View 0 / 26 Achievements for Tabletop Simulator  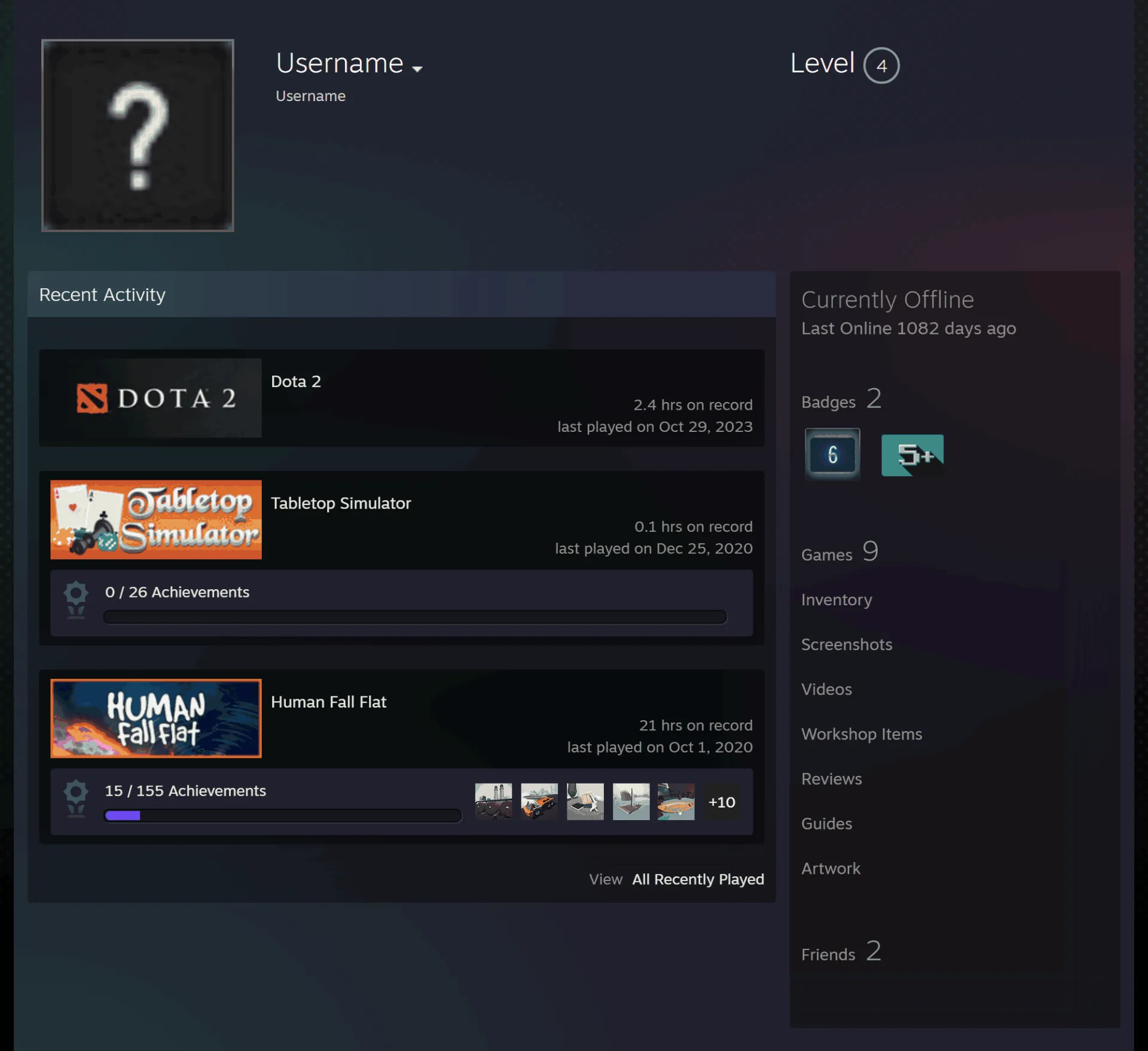pyautogui.click(x=177, y=592)
